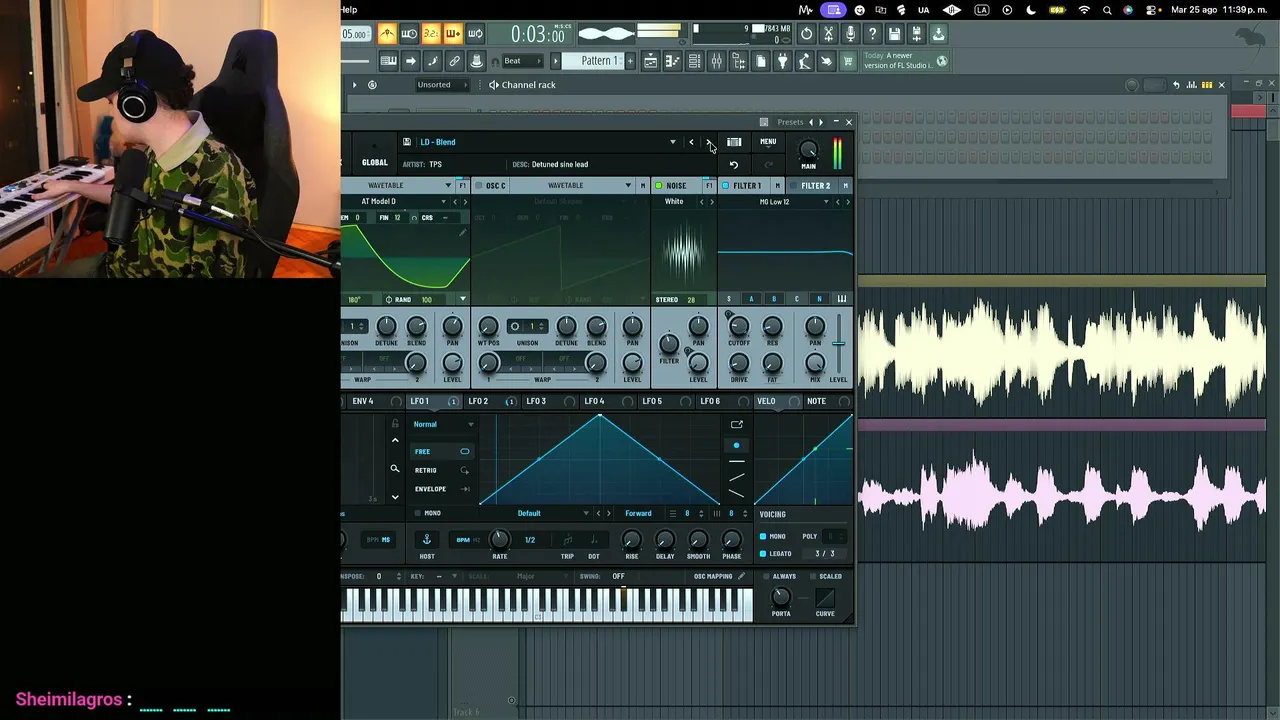
Task: Open macOS menu bar search
Action: click(x=1108, y=10)
